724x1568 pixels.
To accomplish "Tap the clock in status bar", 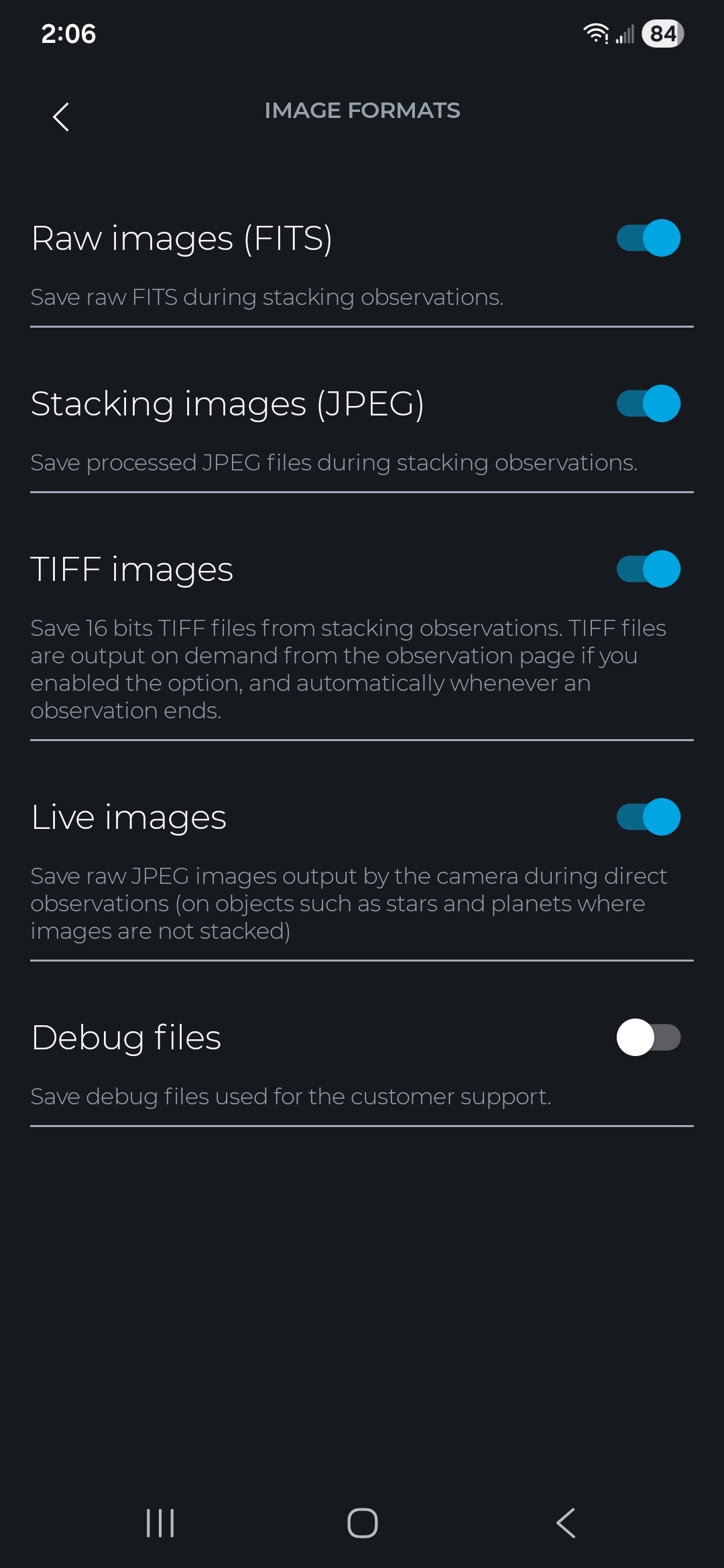I will pos(68,34).
